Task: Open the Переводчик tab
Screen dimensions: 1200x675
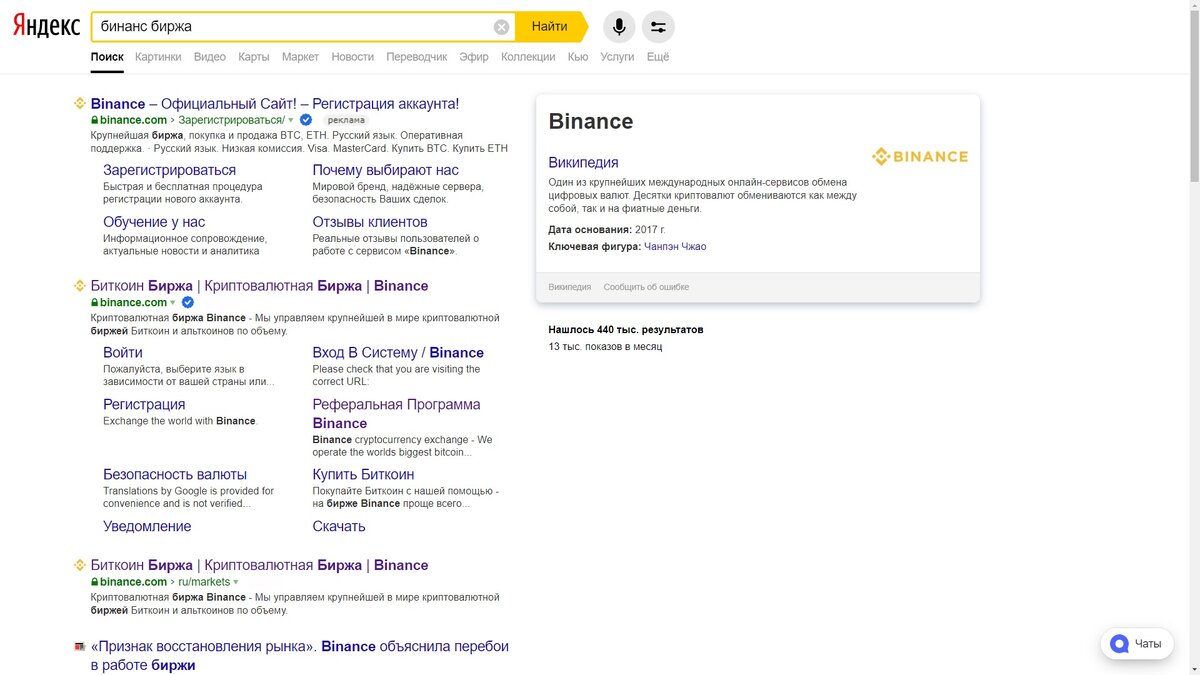Action: point(417,57)
